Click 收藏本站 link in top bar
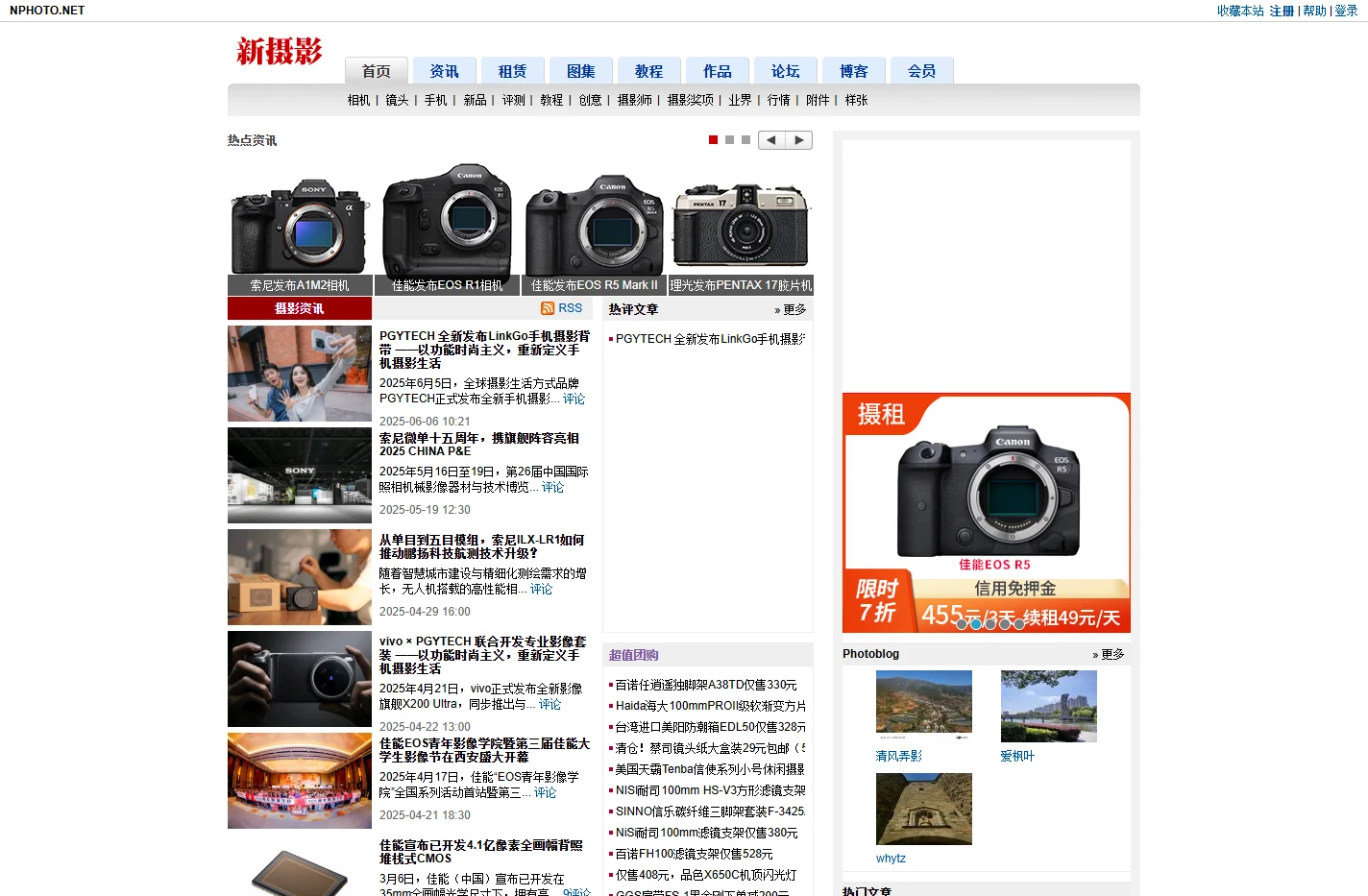1368x896 pixels. click(1240, 11)
